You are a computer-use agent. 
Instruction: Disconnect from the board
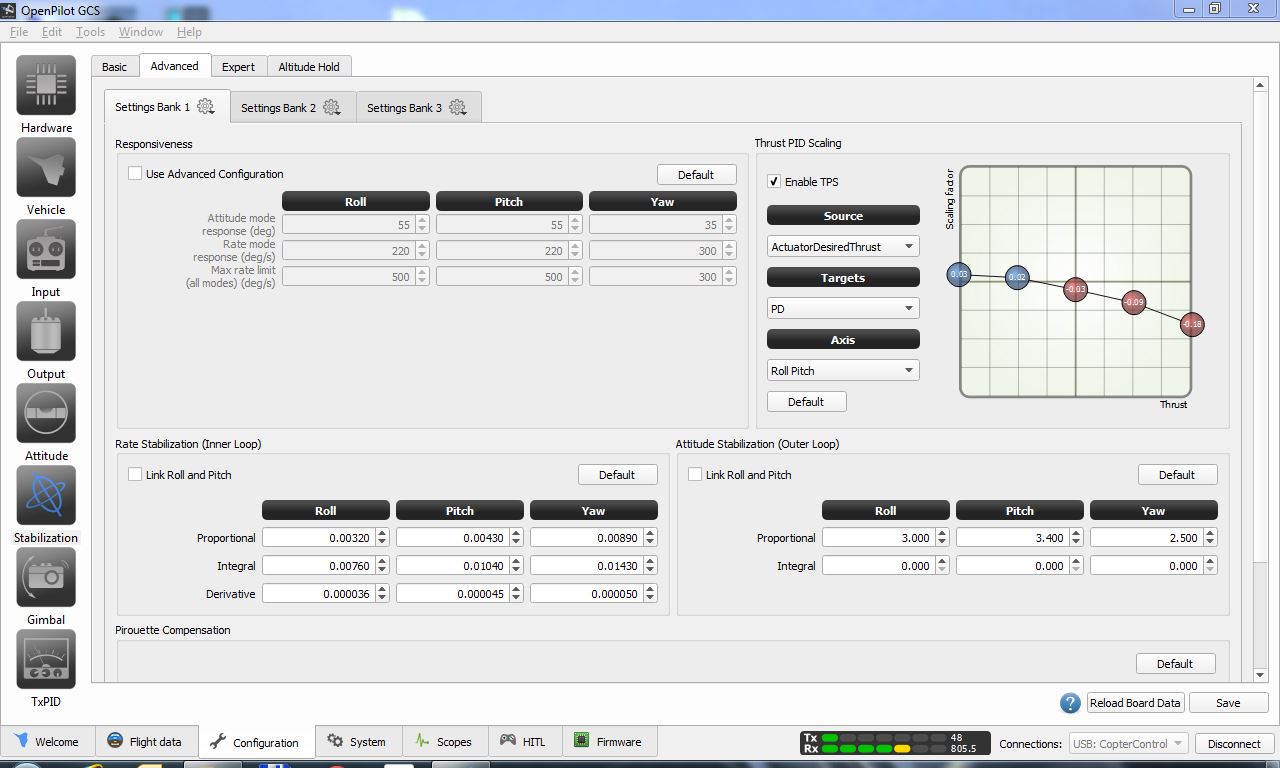click(1234, 743)
